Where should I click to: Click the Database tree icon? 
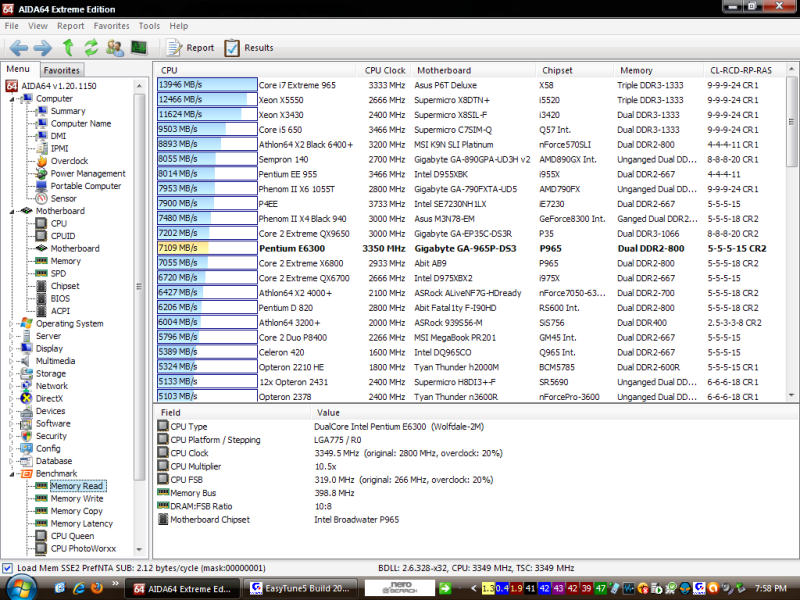[x=27, y=461]
